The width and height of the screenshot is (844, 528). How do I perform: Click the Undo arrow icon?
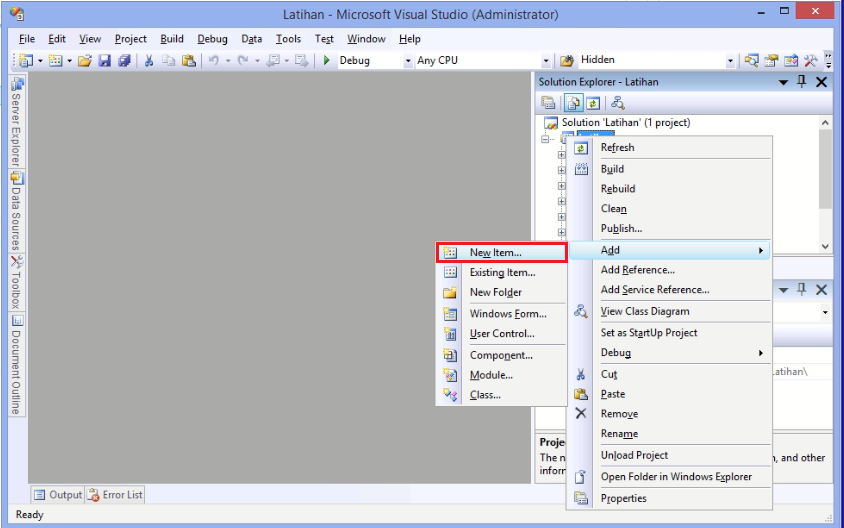pos(214,60)
